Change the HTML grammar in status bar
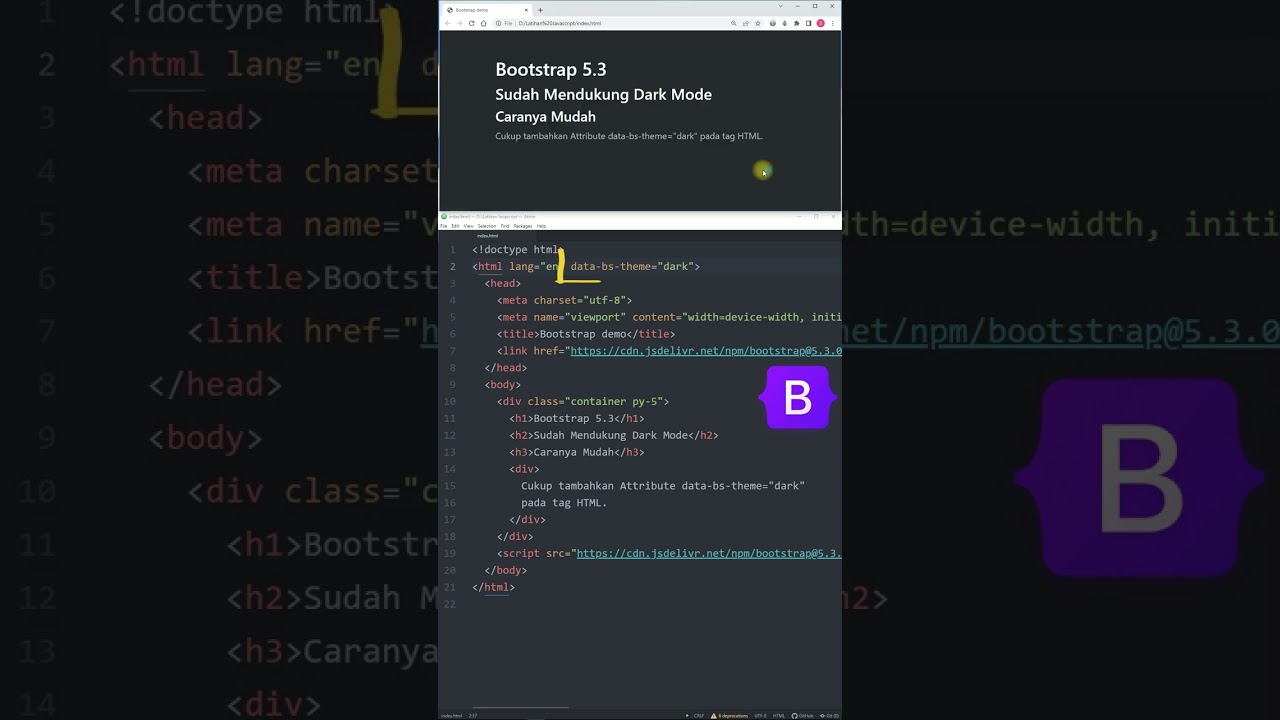 point(779,716)
